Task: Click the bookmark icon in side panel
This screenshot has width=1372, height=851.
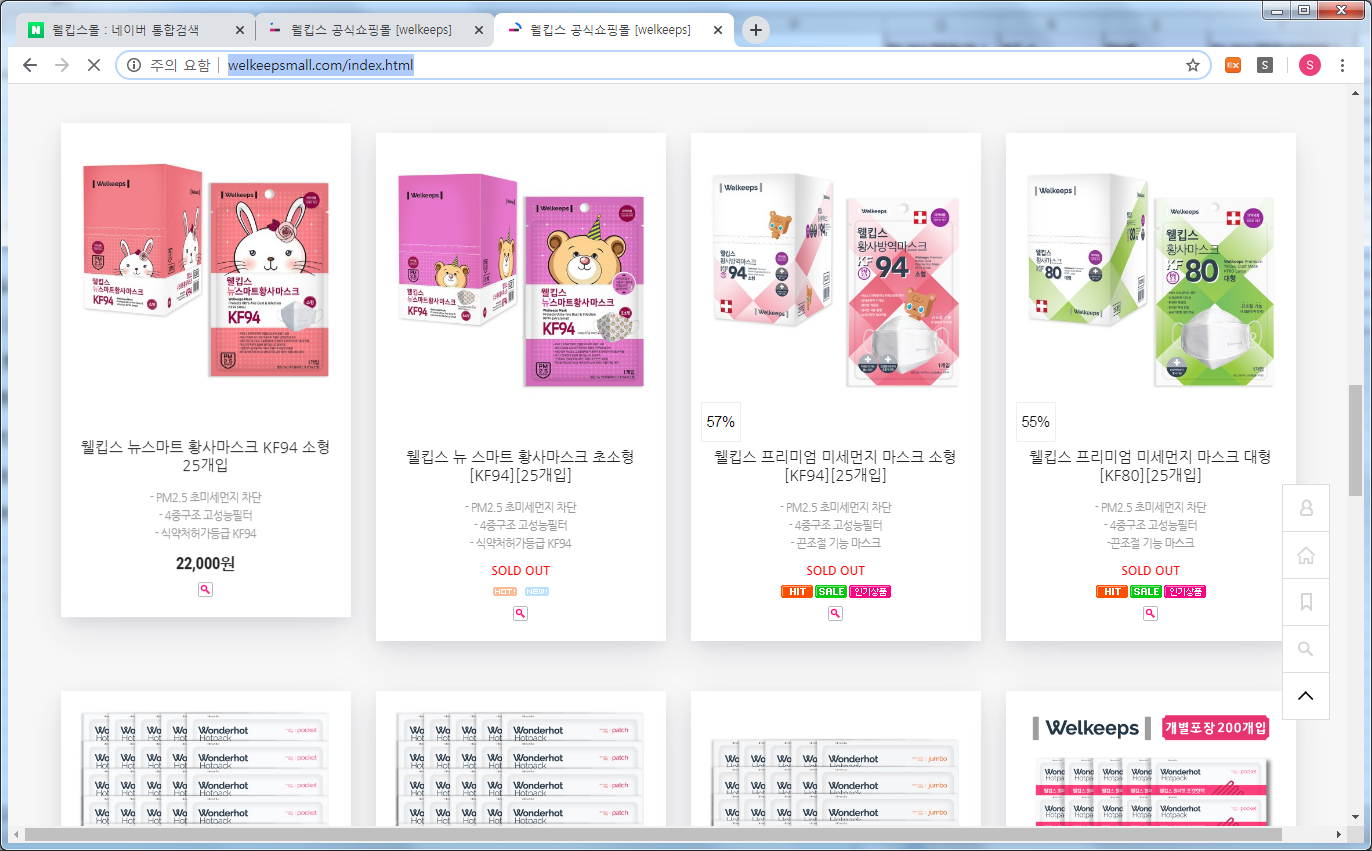Action: pyautogui.click(x=1305, y=602)
